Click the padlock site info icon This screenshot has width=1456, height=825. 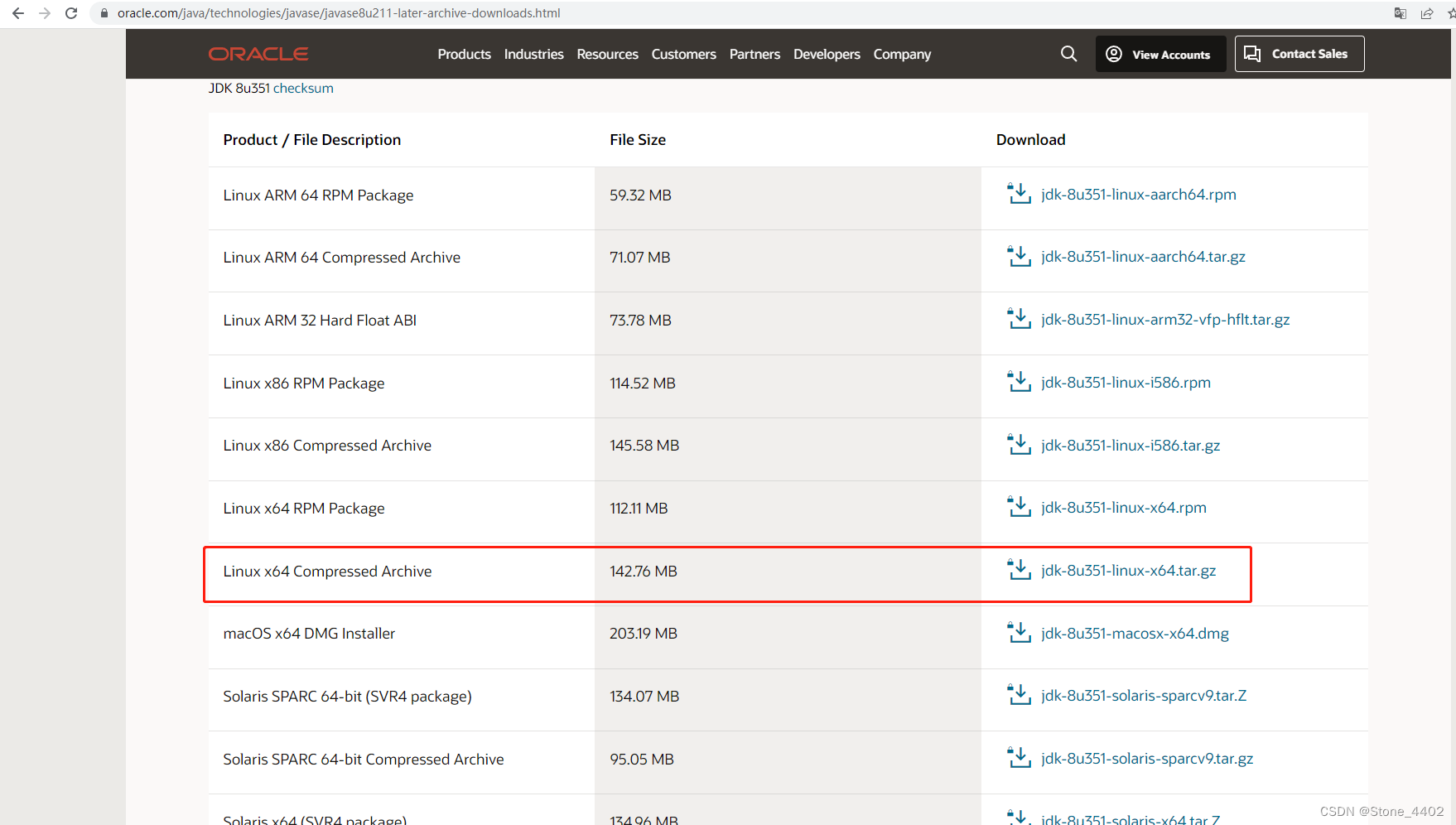pyautogui.click(x=104, y=13)
